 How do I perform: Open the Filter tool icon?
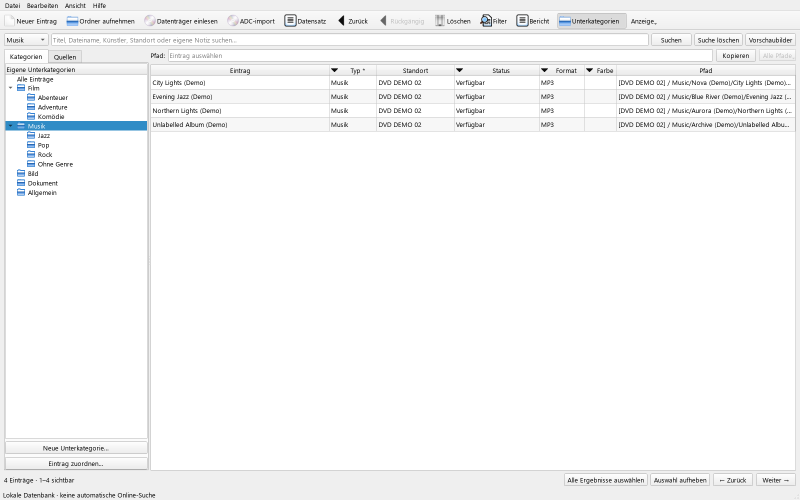(x=486, y=21)
